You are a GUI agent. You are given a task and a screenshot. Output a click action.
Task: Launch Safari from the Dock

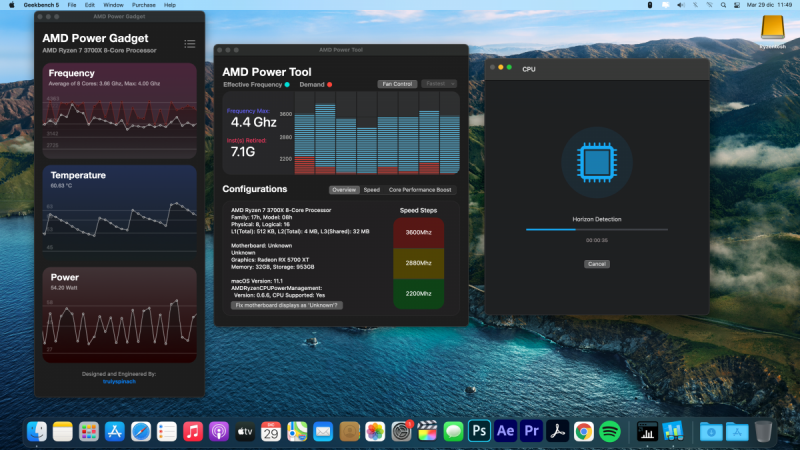pos(141,432)
